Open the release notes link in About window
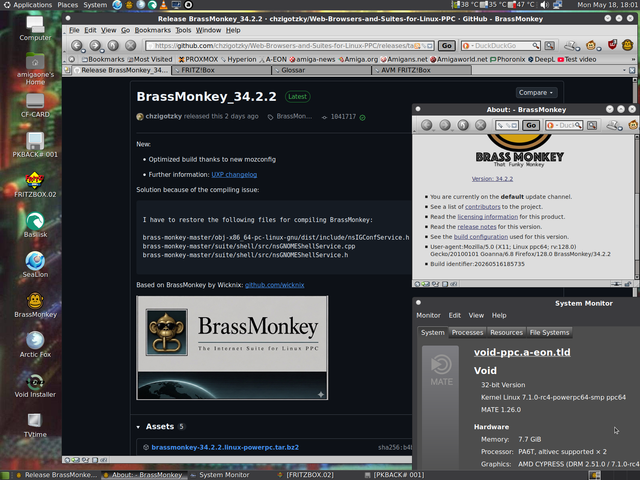640x480 pixels. 477,227
